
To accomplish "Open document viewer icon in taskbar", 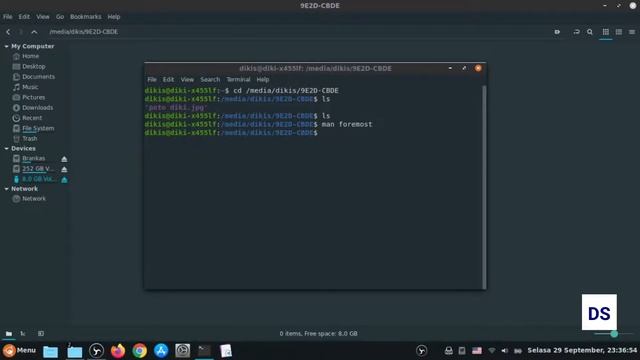I will click(x=226, y=351).
